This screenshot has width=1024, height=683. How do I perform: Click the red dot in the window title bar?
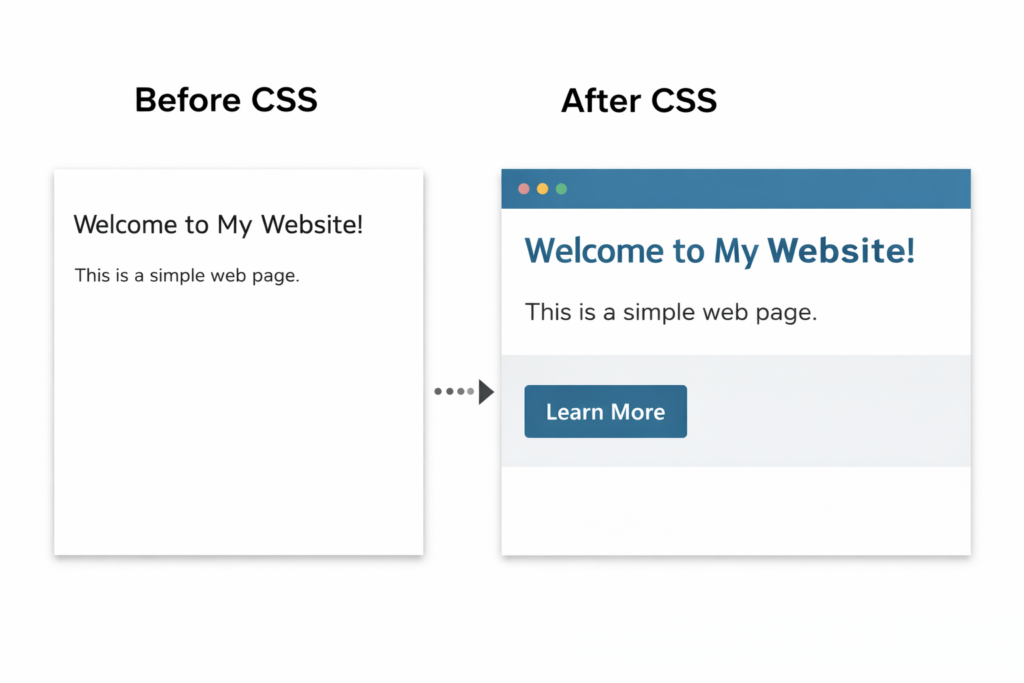(x=524, y=189)
